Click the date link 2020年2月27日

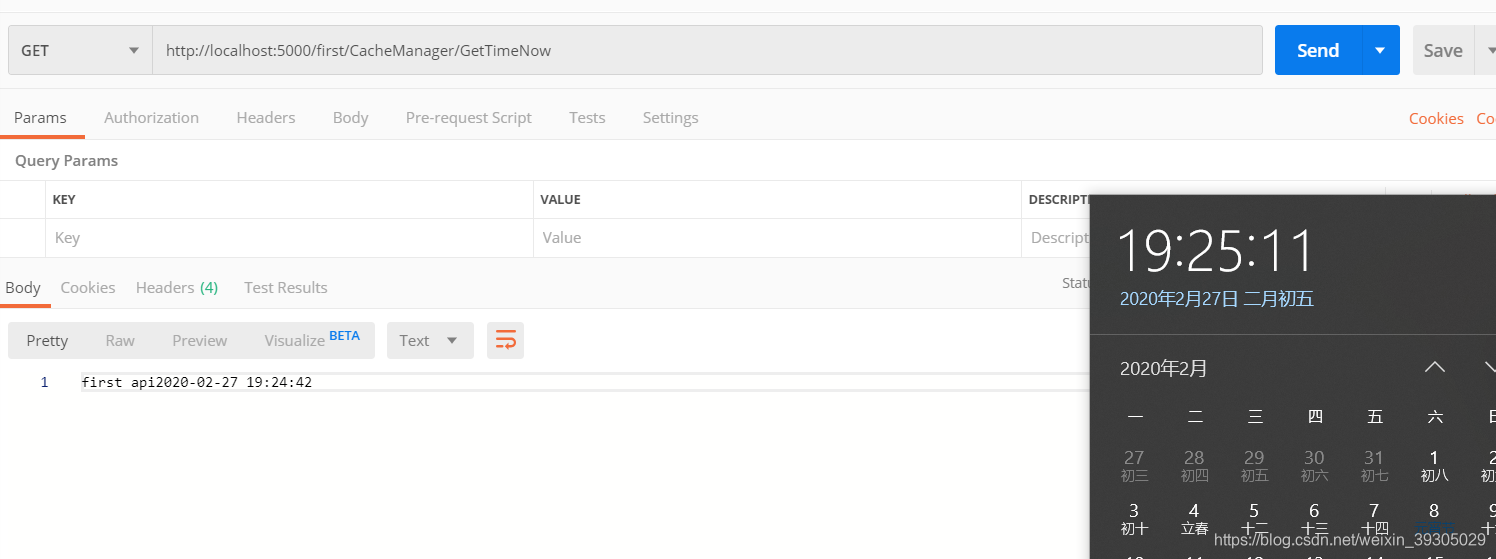point(1179,298)
